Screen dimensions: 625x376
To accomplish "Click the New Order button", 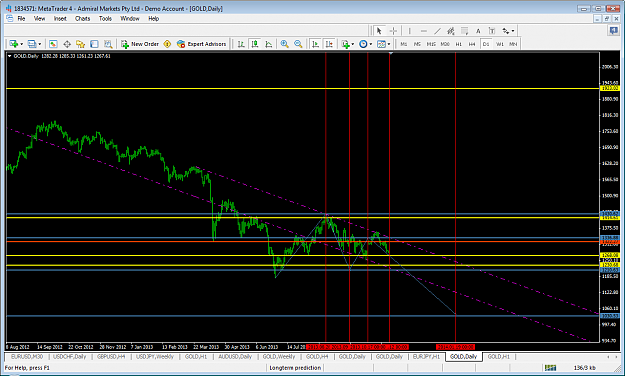I will [140, 44].
